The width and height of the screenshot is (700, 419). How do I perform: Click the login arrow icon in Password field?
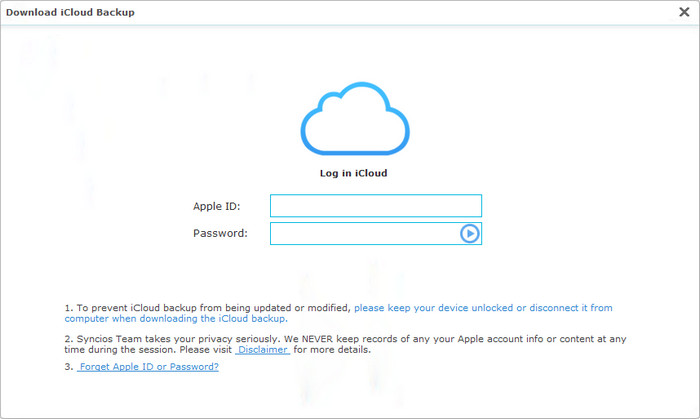pos(470,233)
